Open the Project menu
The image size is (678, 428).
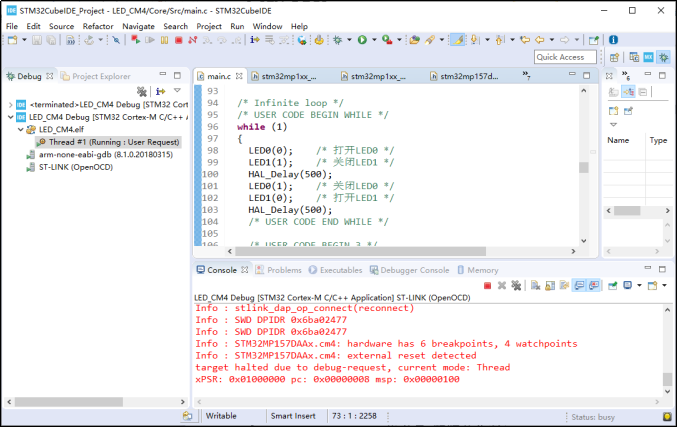coord(209,26)
